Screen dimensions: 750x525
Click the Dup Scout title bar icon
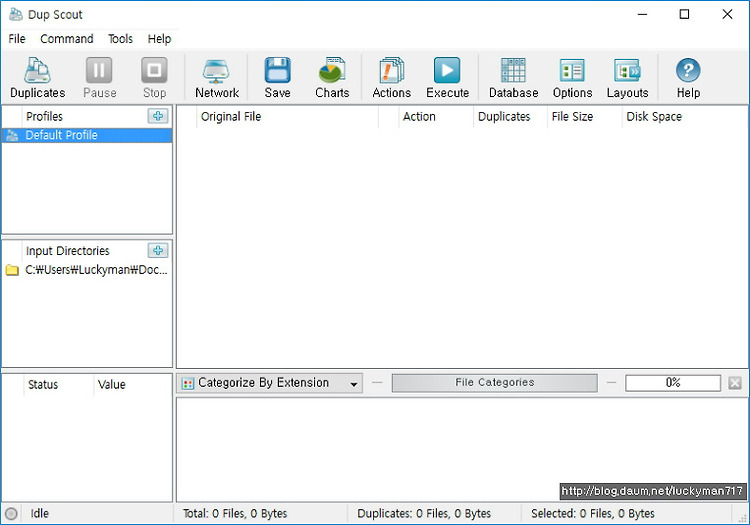(x=16, y=14)
